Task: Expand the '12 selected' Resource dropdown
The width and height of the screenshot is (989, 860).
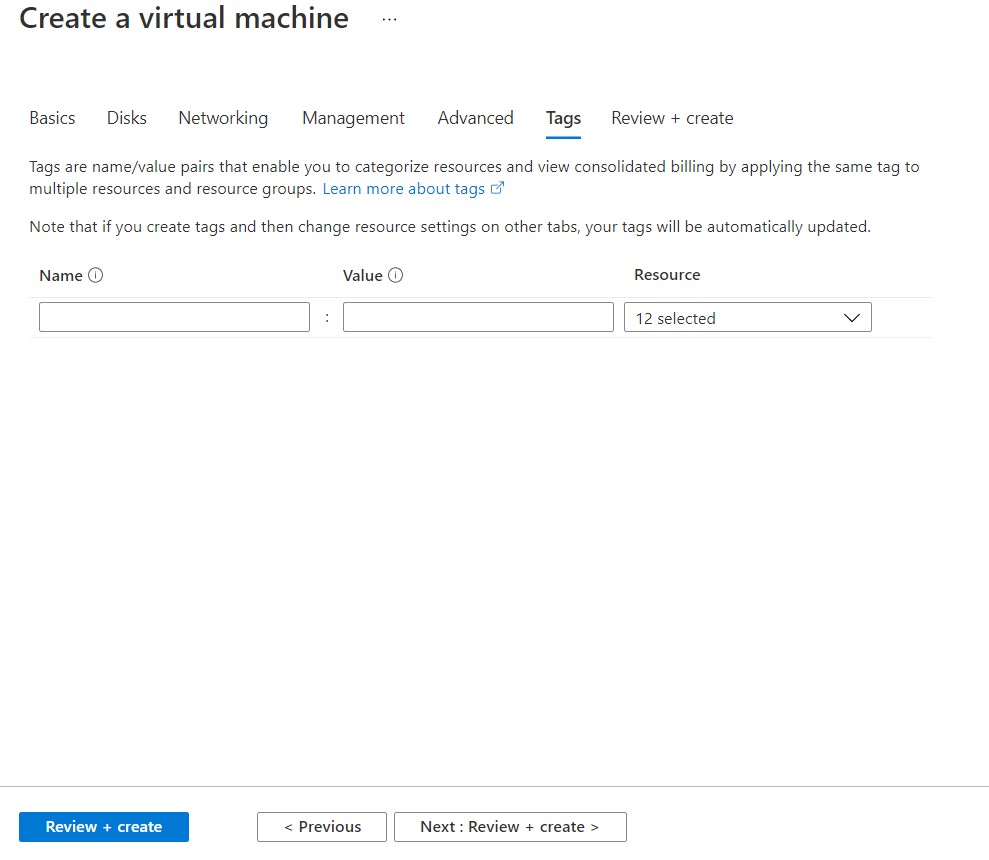Action: pyautogui.click(x=746, y=318)
